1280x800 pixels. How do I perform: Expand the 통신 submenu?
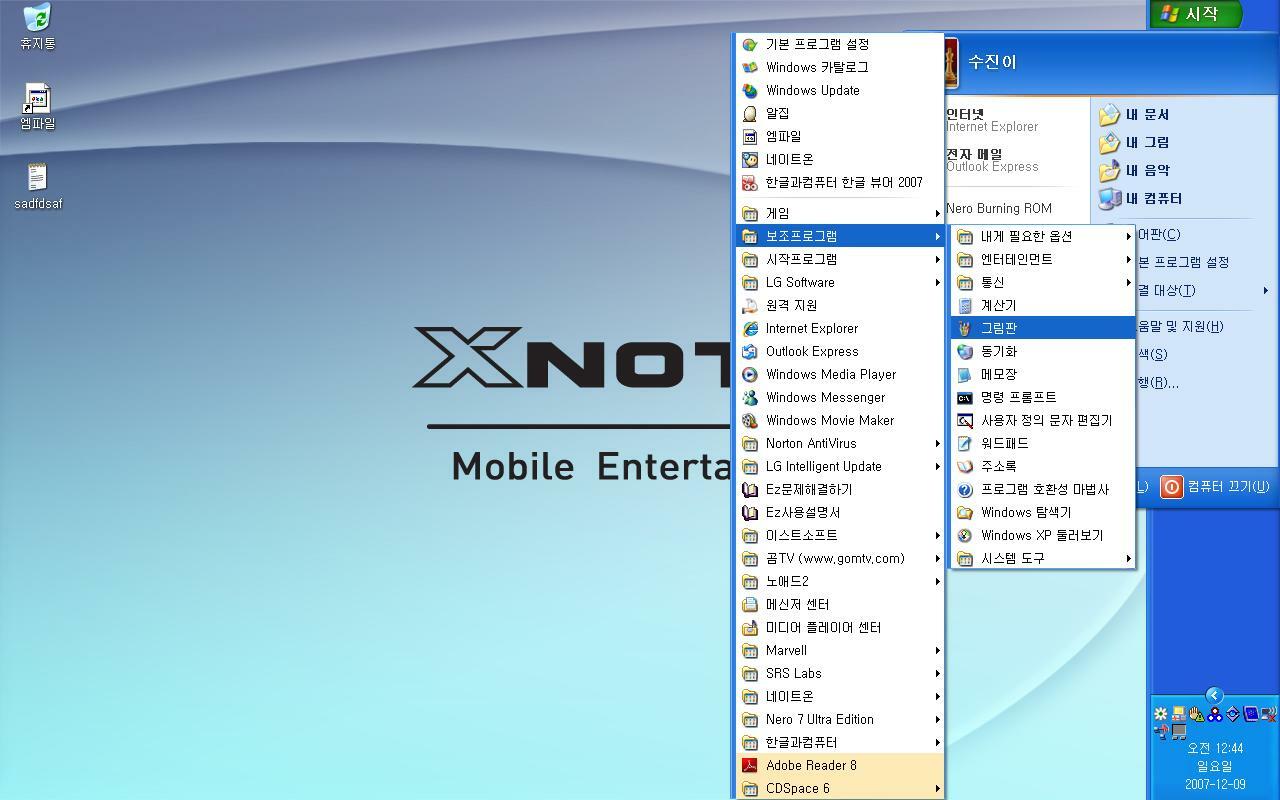(x=1043, y=282)
